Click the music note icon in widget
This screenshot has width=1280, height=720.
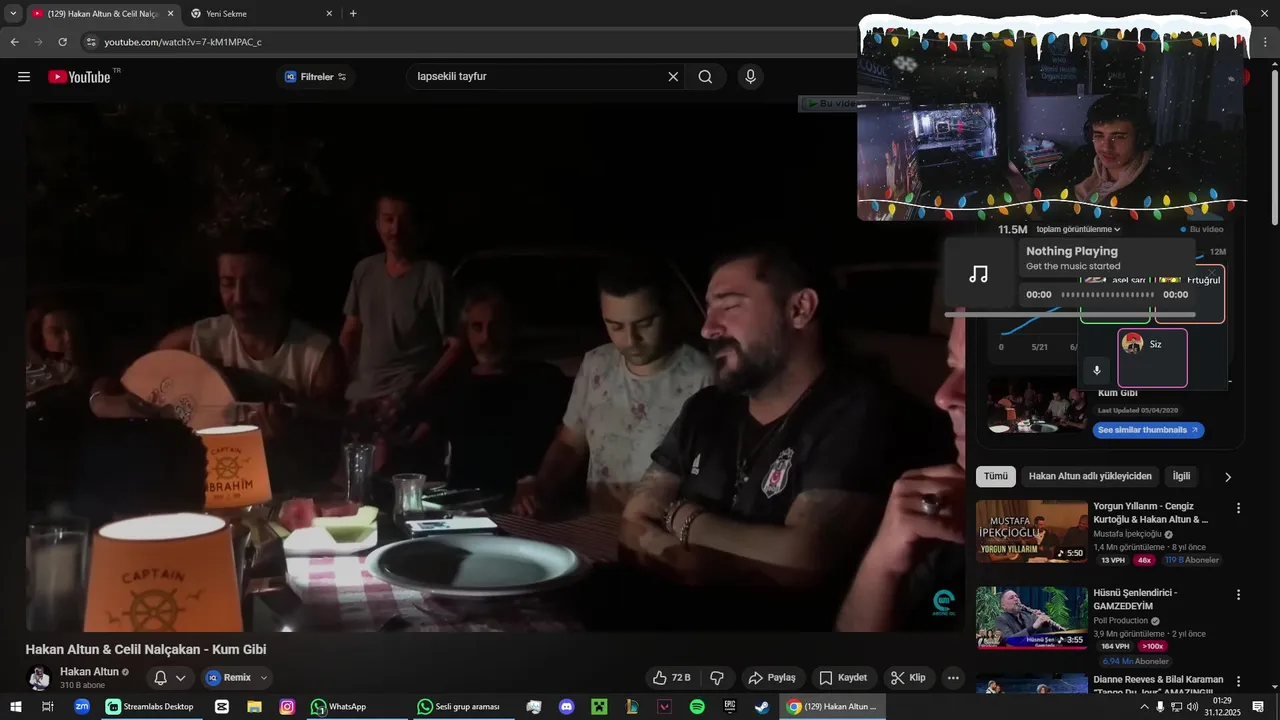point(979,274)
